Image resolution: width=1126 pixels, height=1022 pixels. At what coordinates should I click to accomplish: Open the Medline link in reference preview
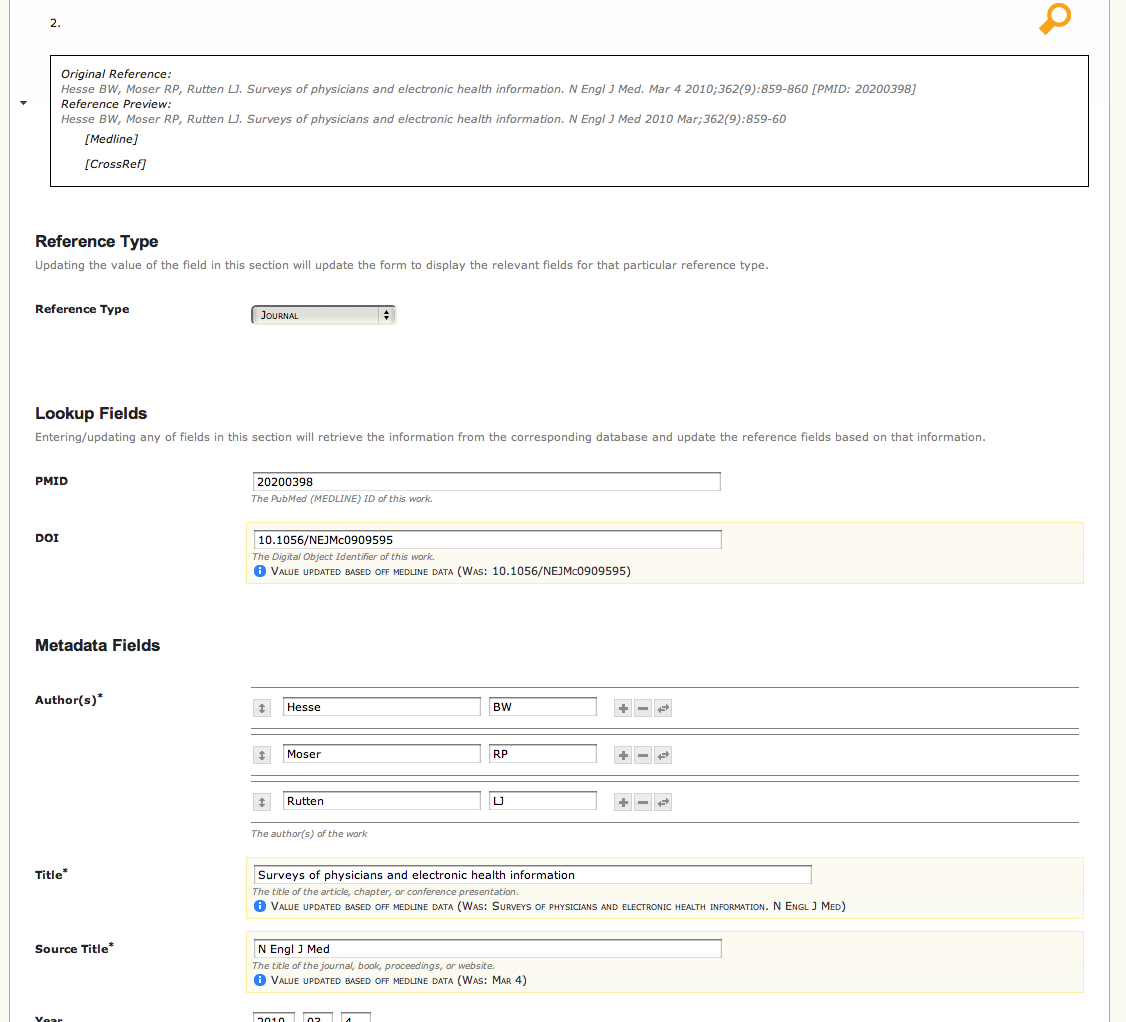(x=111, y=140)
